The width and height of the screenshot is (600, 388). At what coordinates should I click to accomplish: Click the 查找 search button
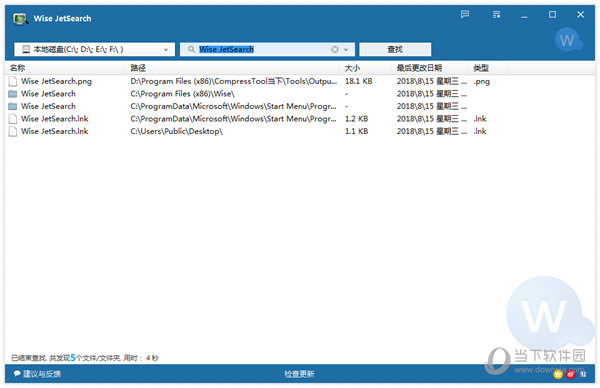(x=395, y=49)
